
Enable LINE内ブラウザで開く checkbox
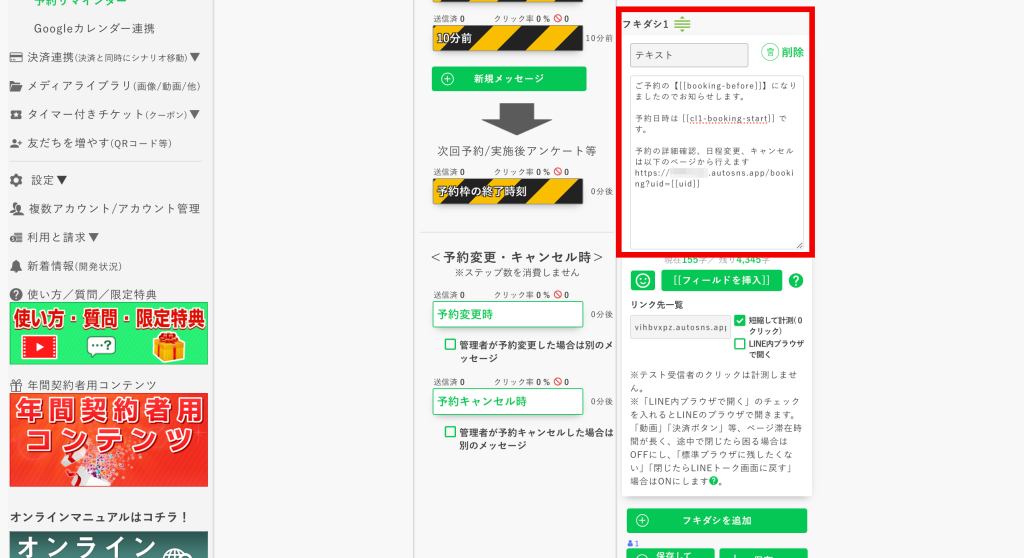click(x=739, y=344)
